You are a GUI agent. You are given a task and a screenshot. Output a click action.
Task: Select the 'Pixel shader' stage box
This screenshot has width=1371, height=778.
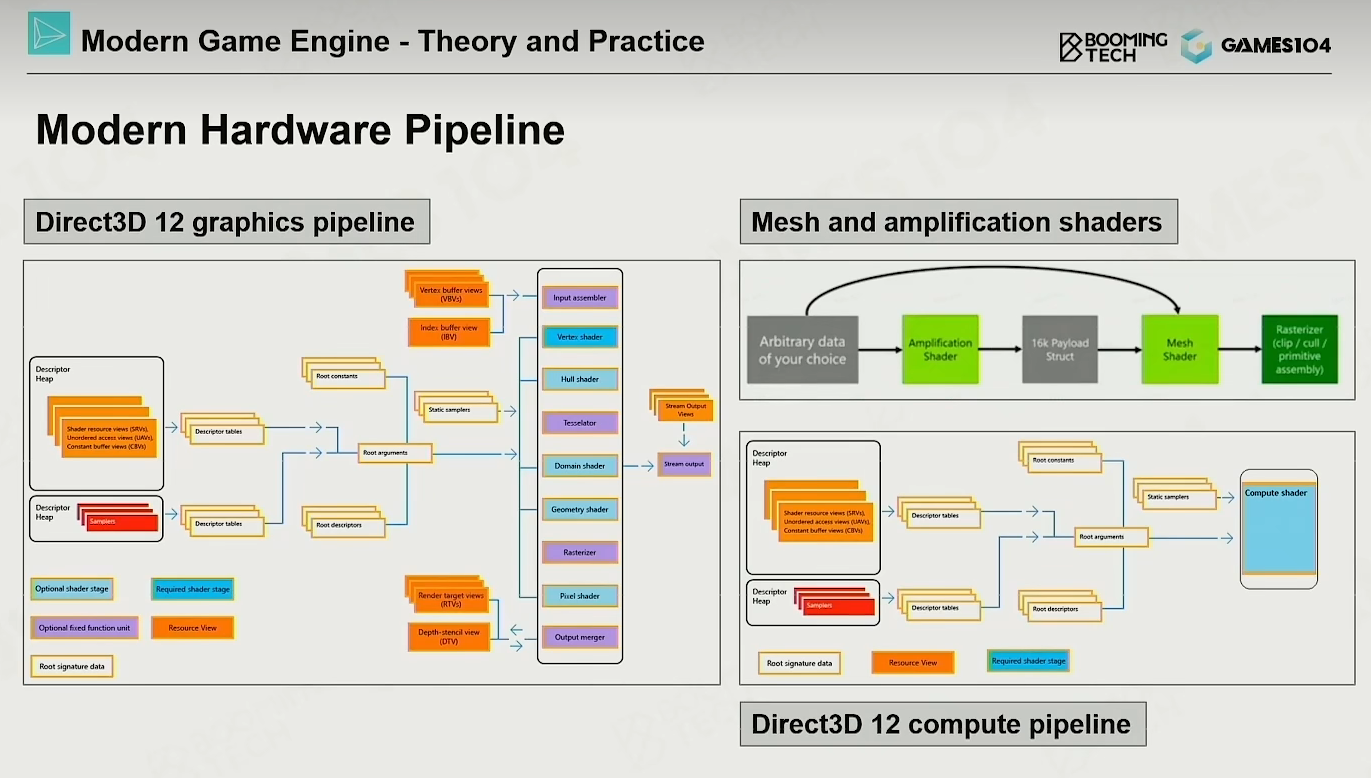pyautogui.click(x=580, y=596)
